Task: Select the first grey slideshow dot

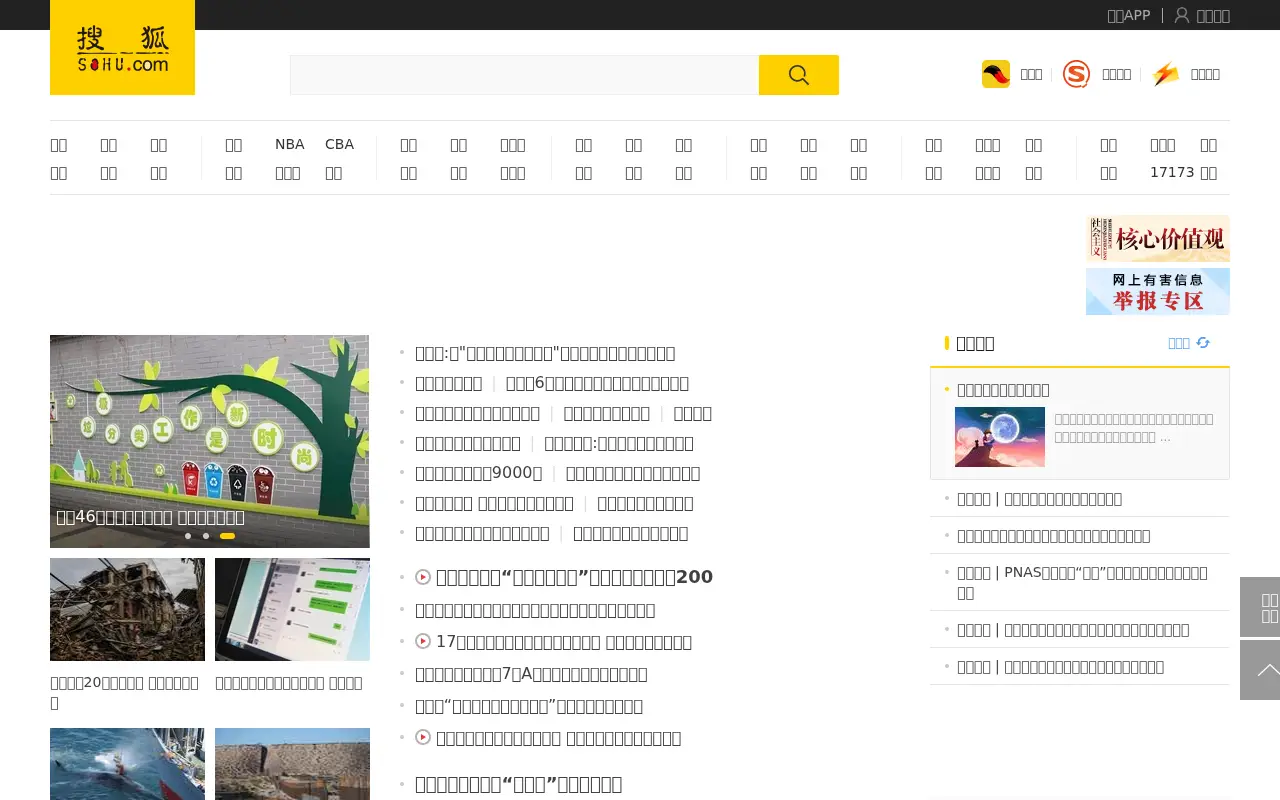Action: coord(188,536)
